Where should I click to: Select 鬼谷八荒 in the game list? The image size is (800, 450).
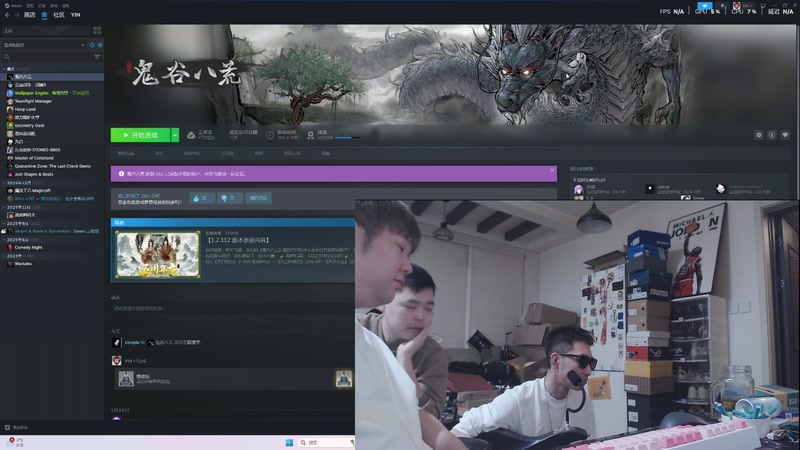(52, 77)
